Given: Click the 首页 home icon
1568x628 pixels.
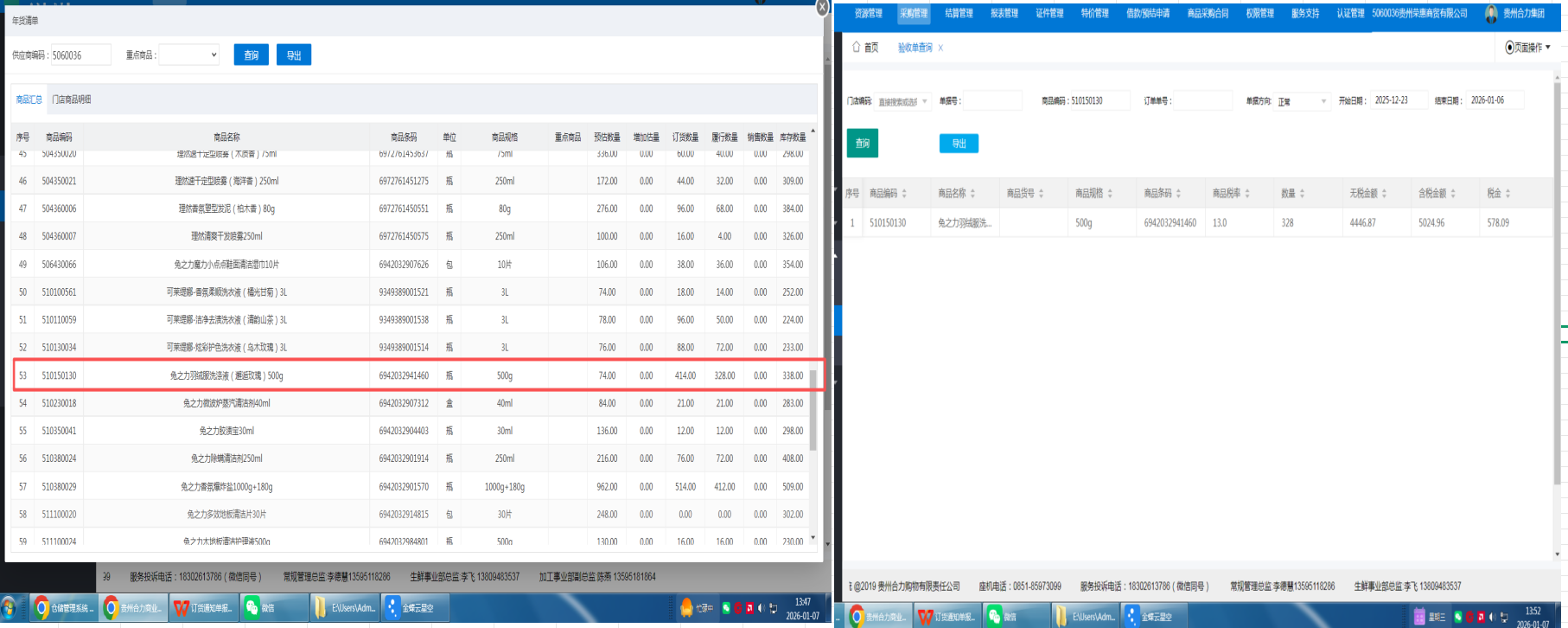Looking at the screenshot, I should [856, 48].
